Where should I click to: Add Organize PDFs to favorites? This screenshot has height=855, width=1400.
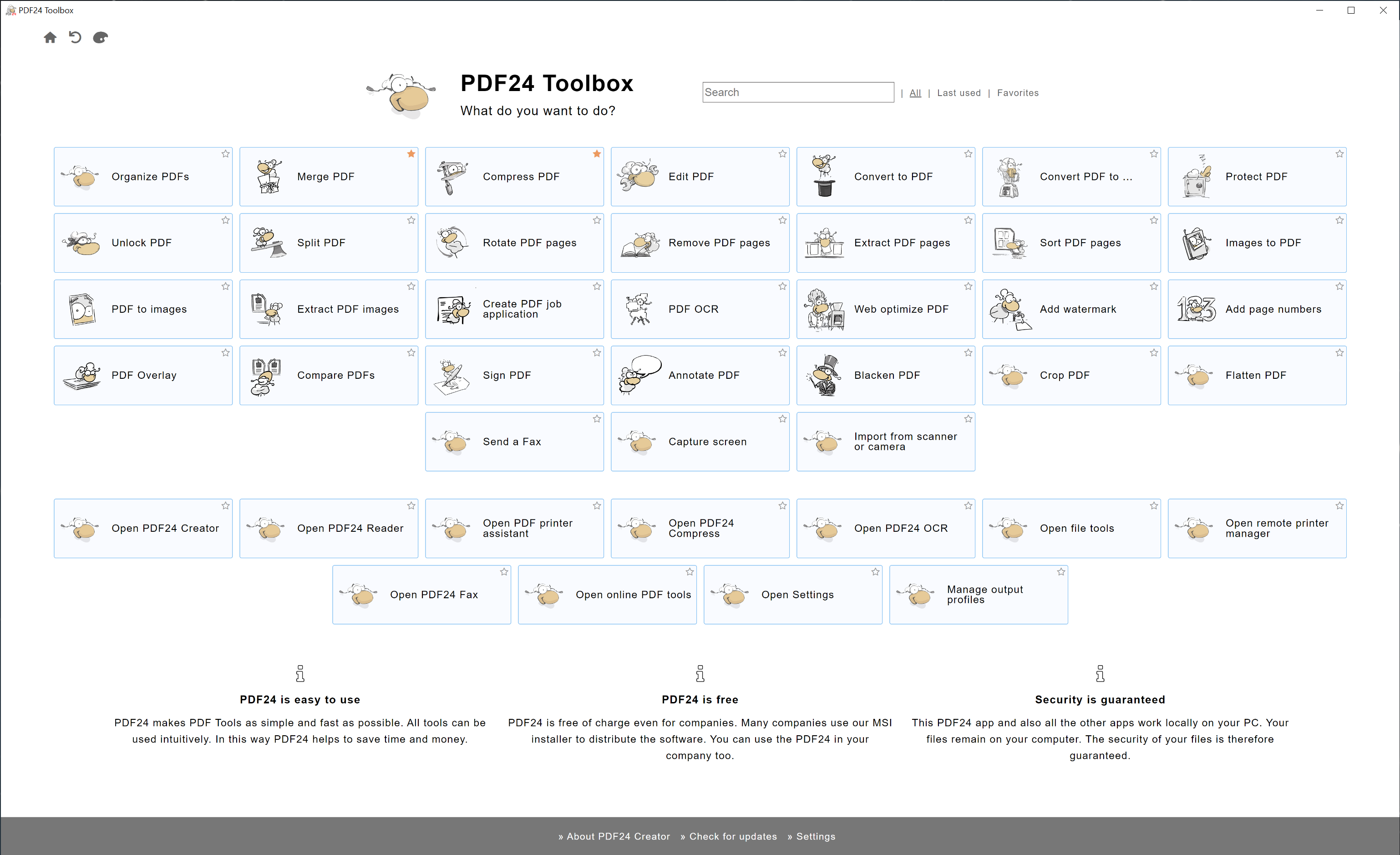point(225,155)
